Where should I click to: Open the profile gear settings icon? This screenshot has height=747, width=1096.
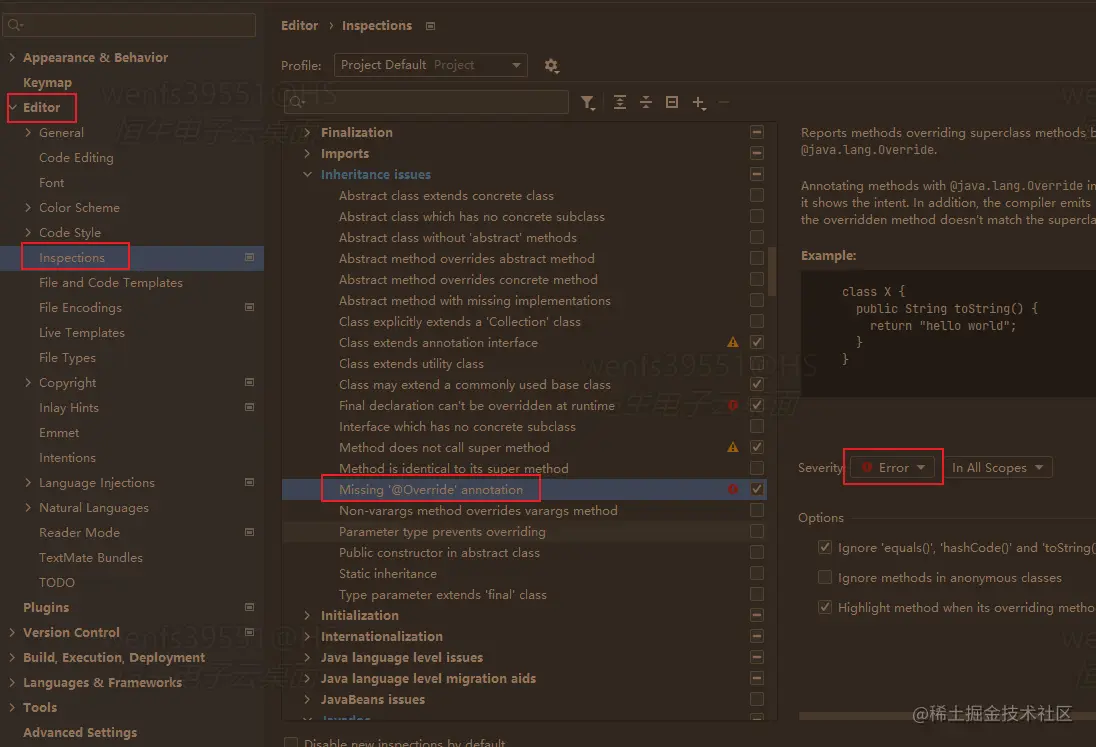coord(551,66)
